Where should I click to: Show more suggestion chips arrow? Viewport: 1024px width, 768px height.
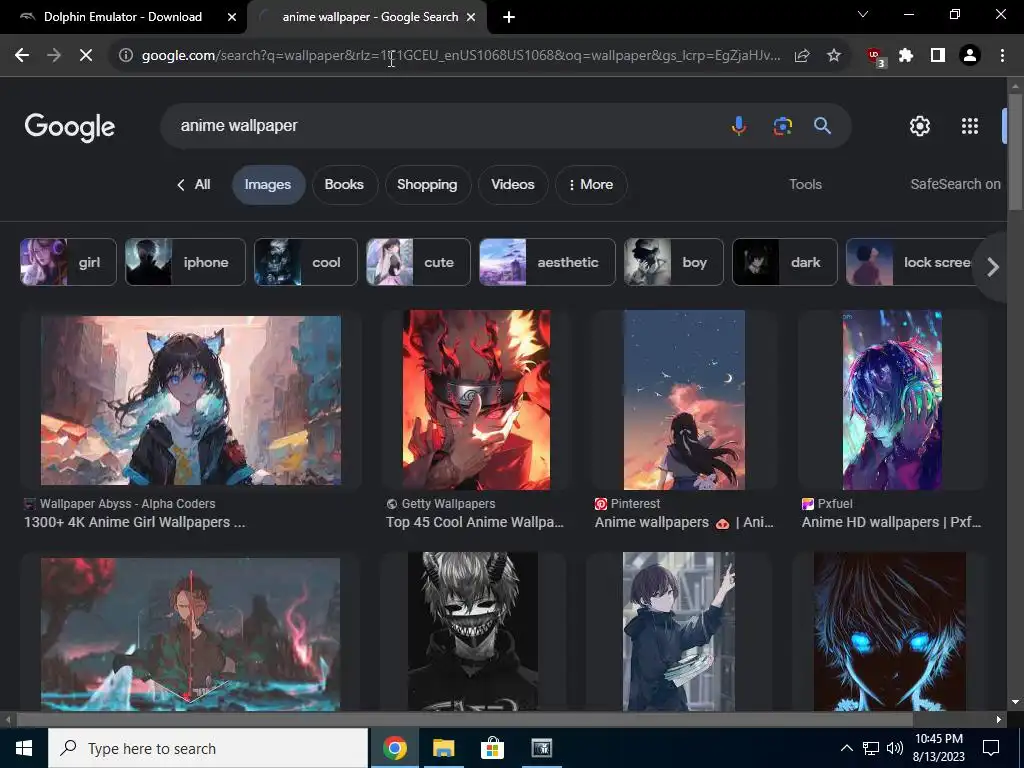[x=993, y=266]
